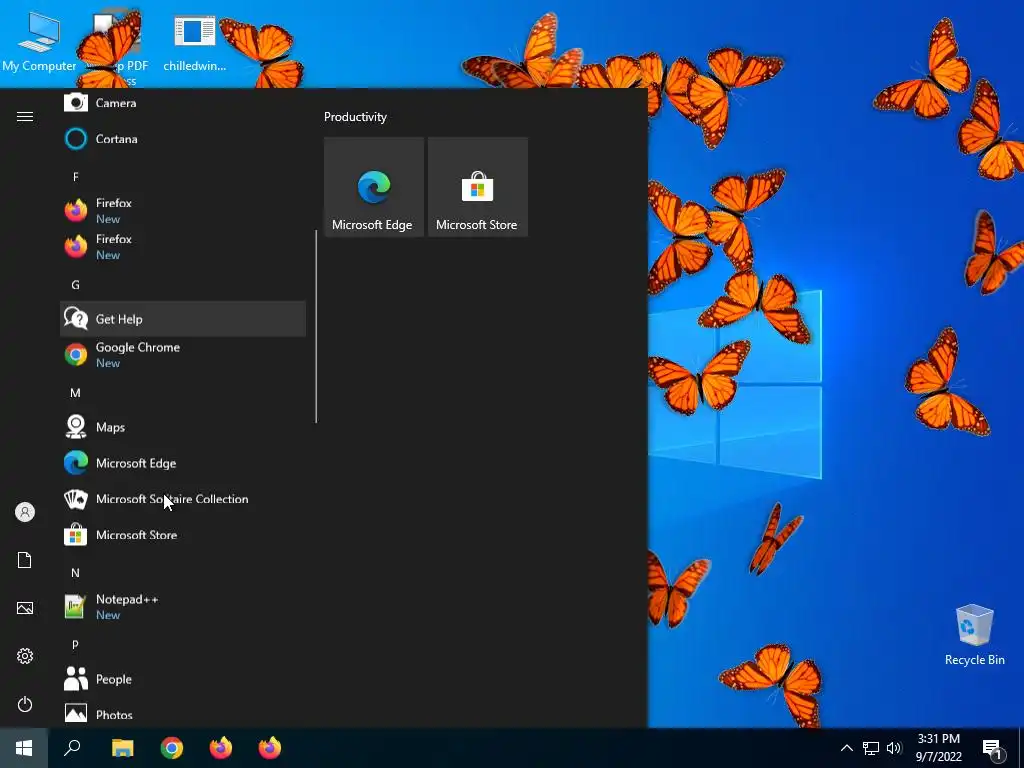Image resolution: width=1024 pixels, height=768 pixels.
Task: Open Pictures from the Start sidebar
Action: 25,608
